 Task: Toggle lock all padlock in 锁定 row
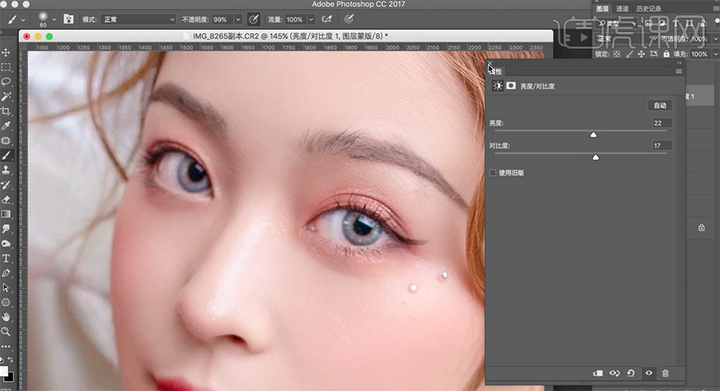click(x=666, y=54)
